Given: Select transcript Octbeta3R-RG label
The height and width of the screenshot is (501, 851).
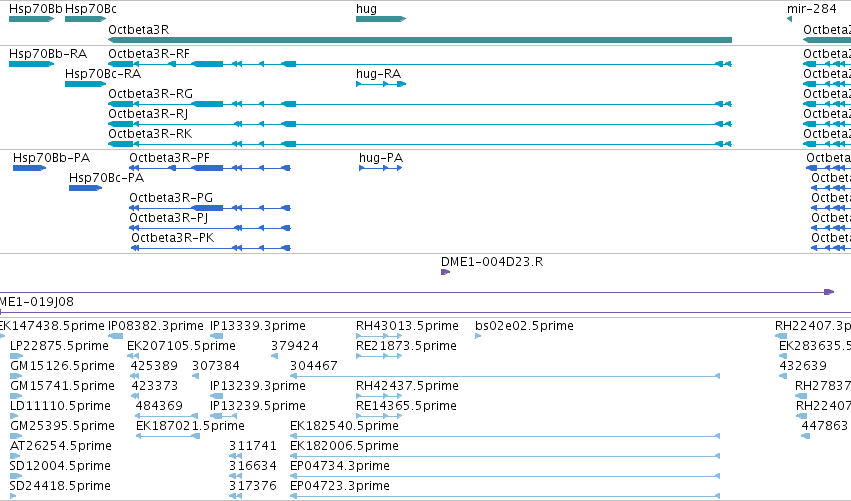Looking at the screenshot, I should [x=150, y=94].
